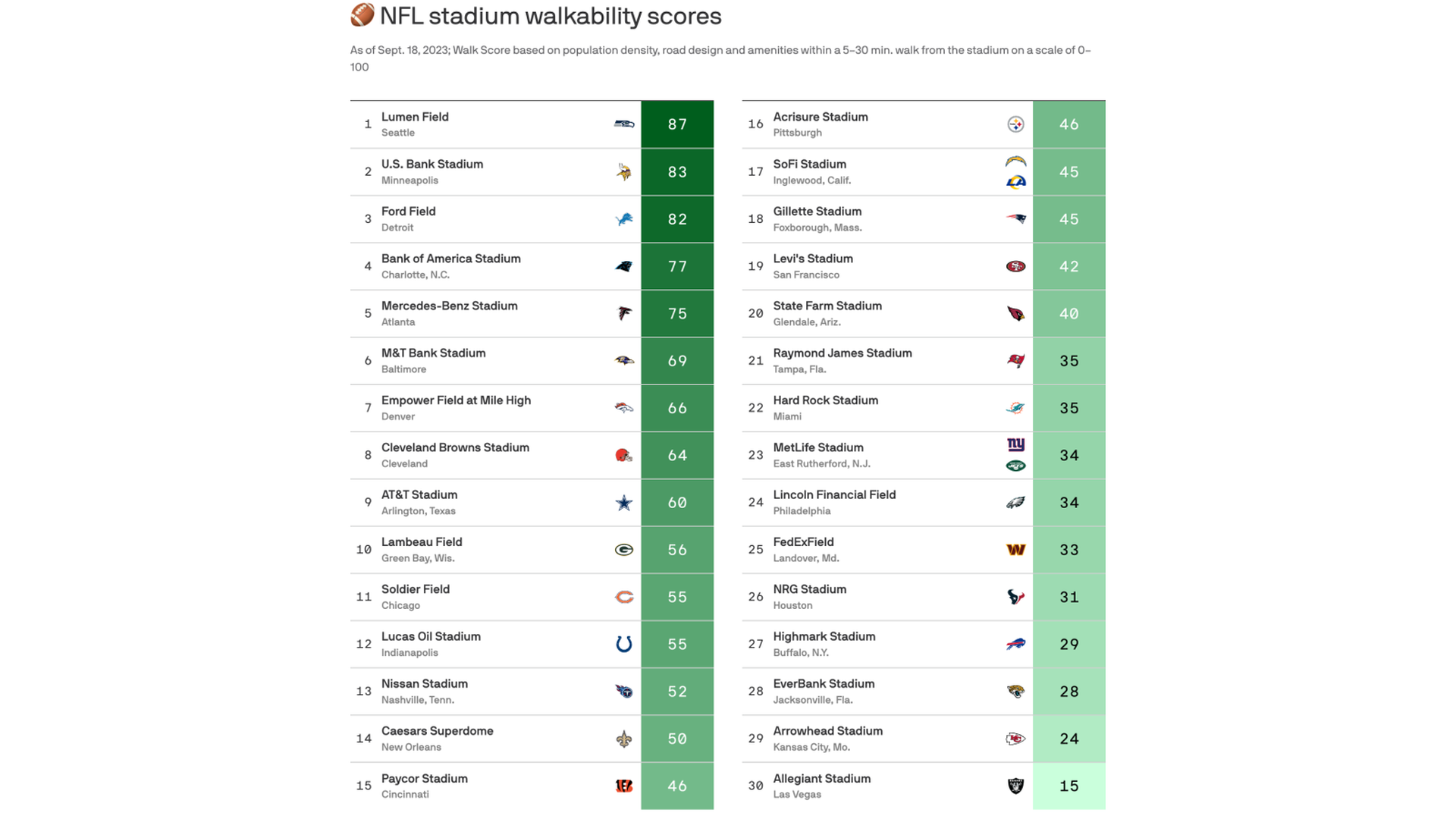Click the Detroit Lions team icon
This screenshot has height=819, width=1456.
(x=624, y=218)
